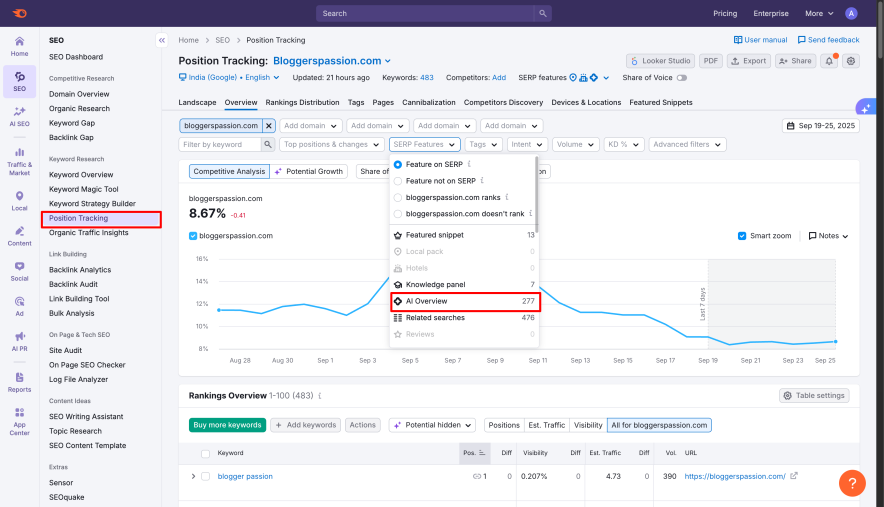Image resolution: width=884 pixels, height=507 pixels.
Task: Check the blogger passion row checkbox
Action: pyautogui.click(x=205, y=477)
